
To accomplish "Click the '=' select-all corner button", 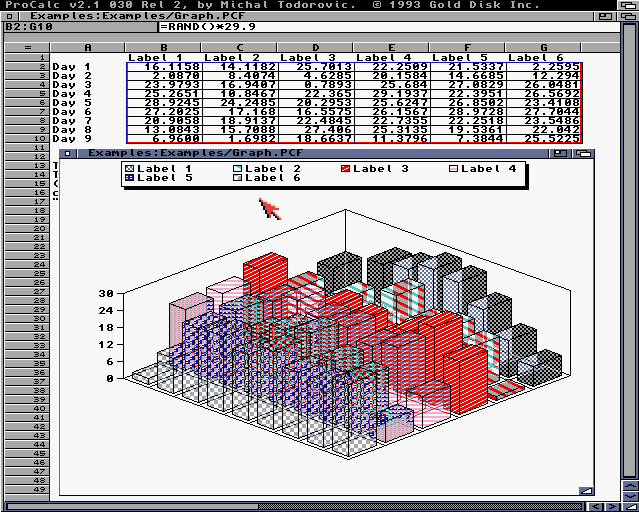I will pos(27,48).
